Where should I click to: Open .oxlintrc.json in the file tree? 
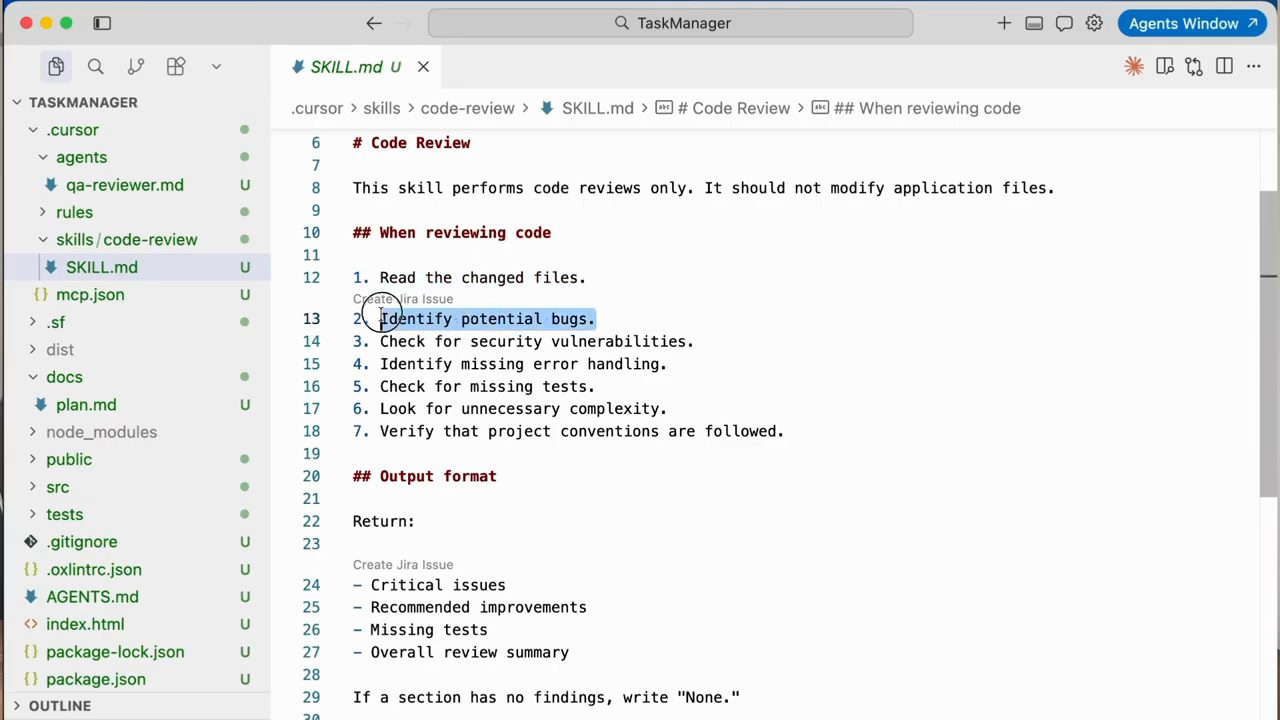94,569
